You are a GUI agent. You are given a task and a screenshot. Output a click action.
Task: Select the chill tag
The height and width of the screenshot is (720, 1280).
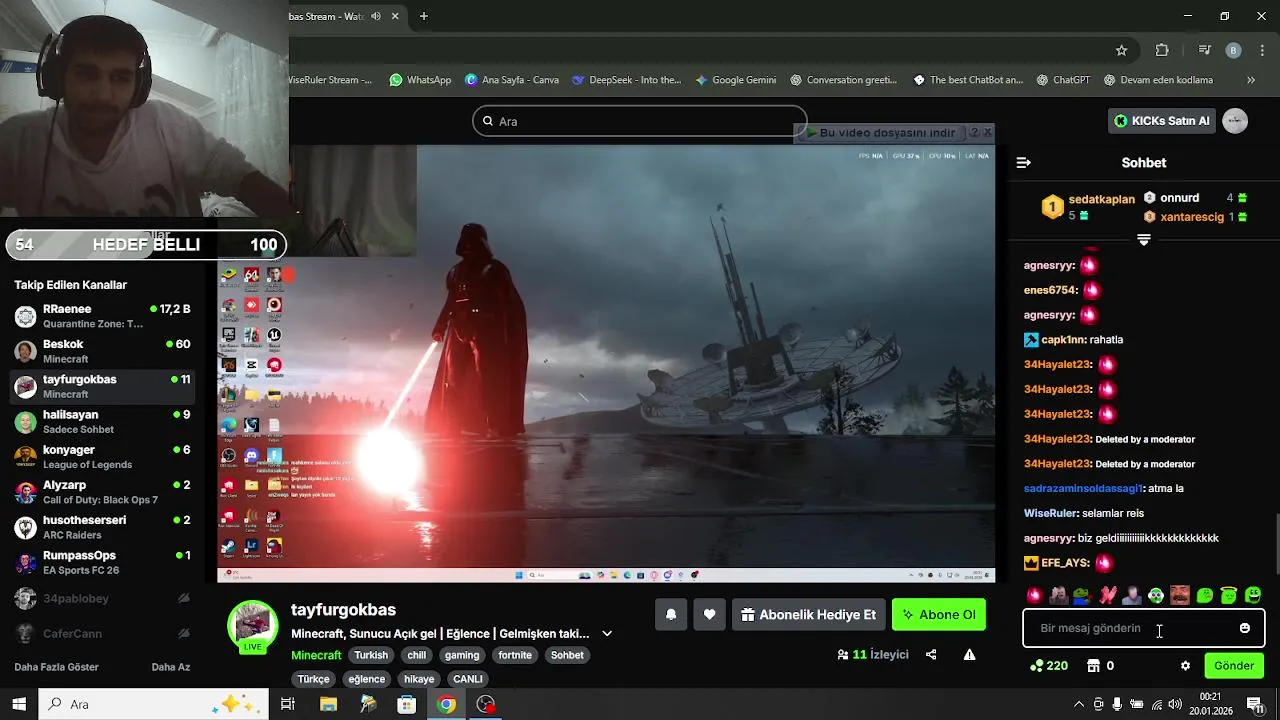(417, 655)
